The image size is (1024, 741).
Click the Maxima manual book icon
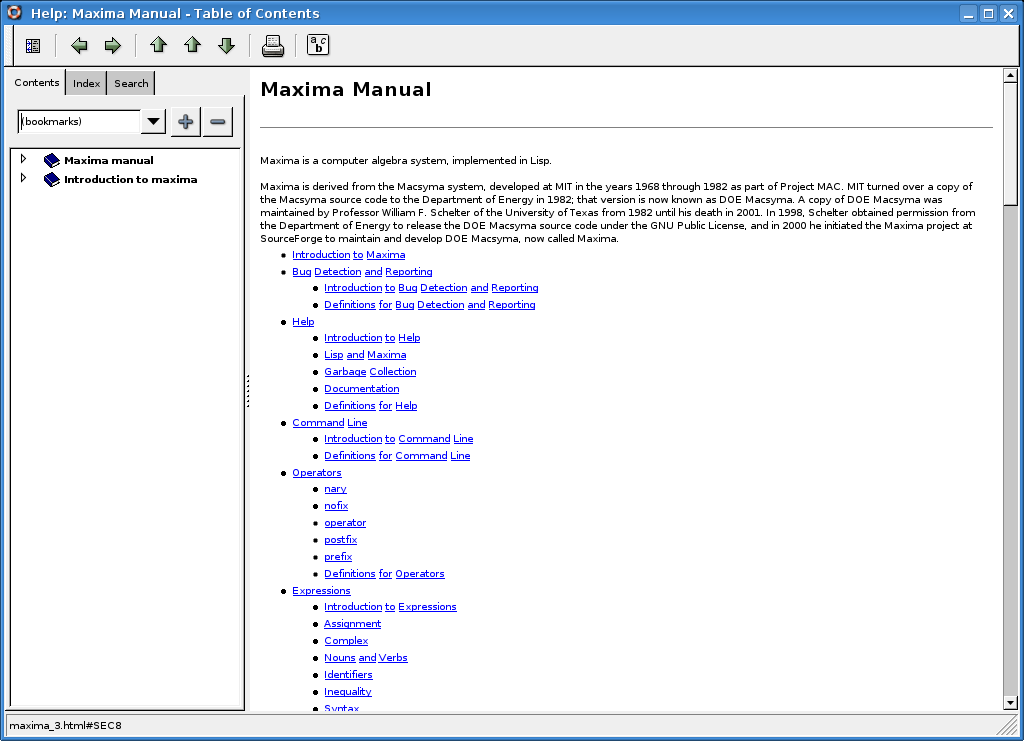52,160
